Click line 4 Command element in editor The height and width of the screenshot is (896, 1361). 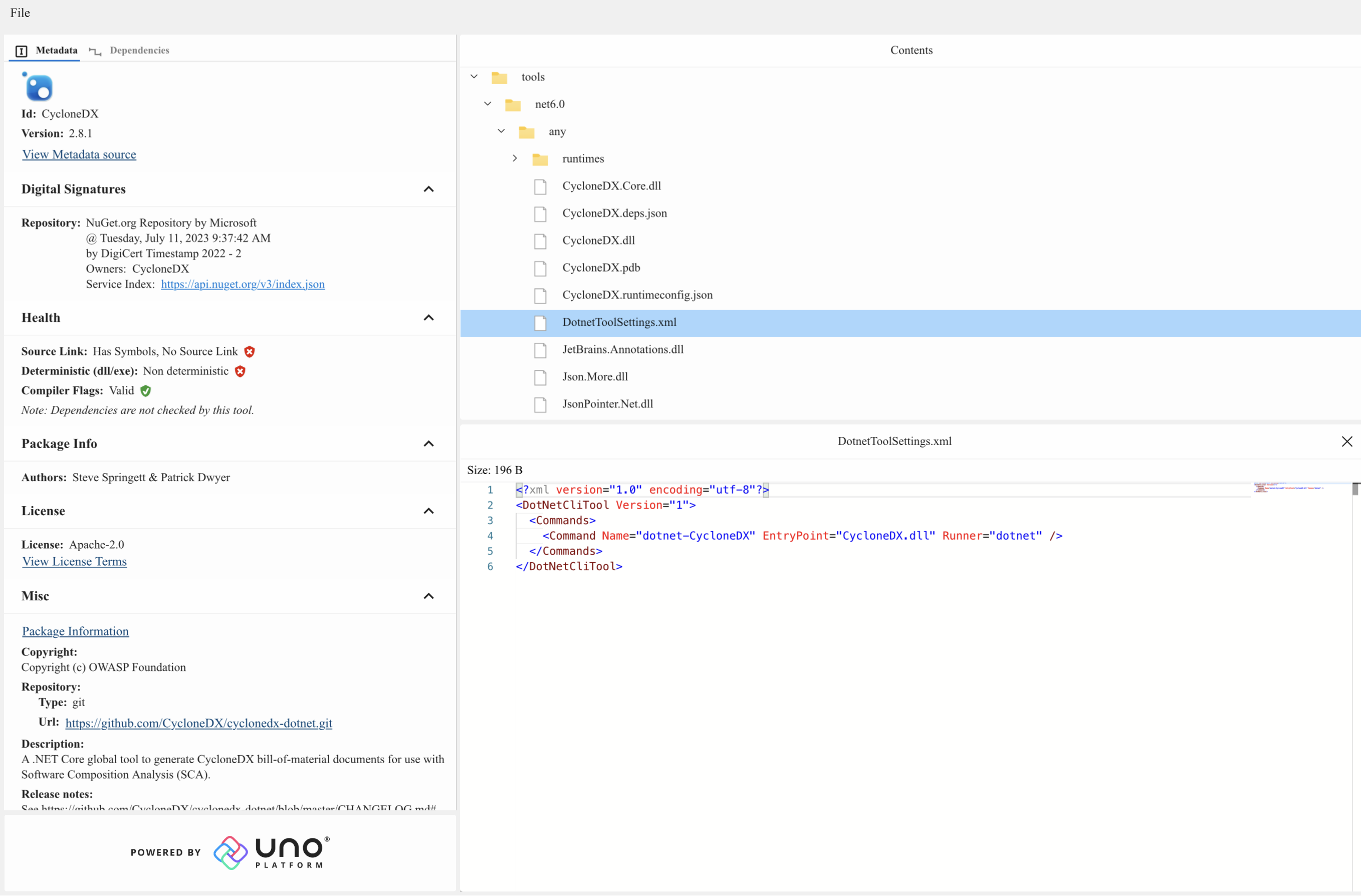pyautogui.click(x=802, y=536)
